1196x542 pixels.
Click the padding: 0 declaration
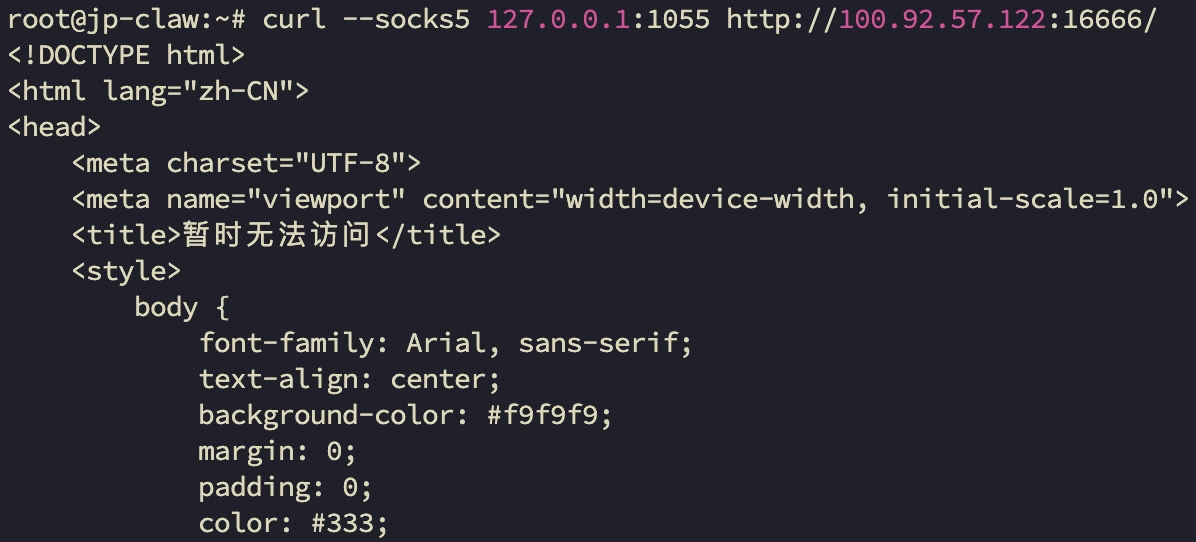point(285,487)
